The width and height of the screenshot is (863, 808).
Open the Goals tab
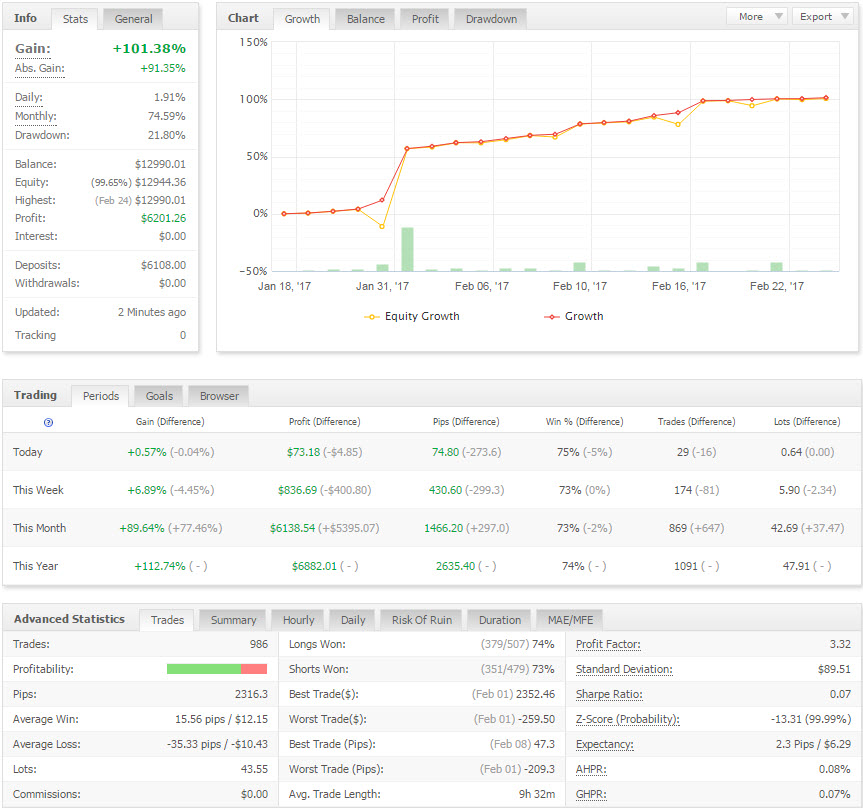point(159,396)
